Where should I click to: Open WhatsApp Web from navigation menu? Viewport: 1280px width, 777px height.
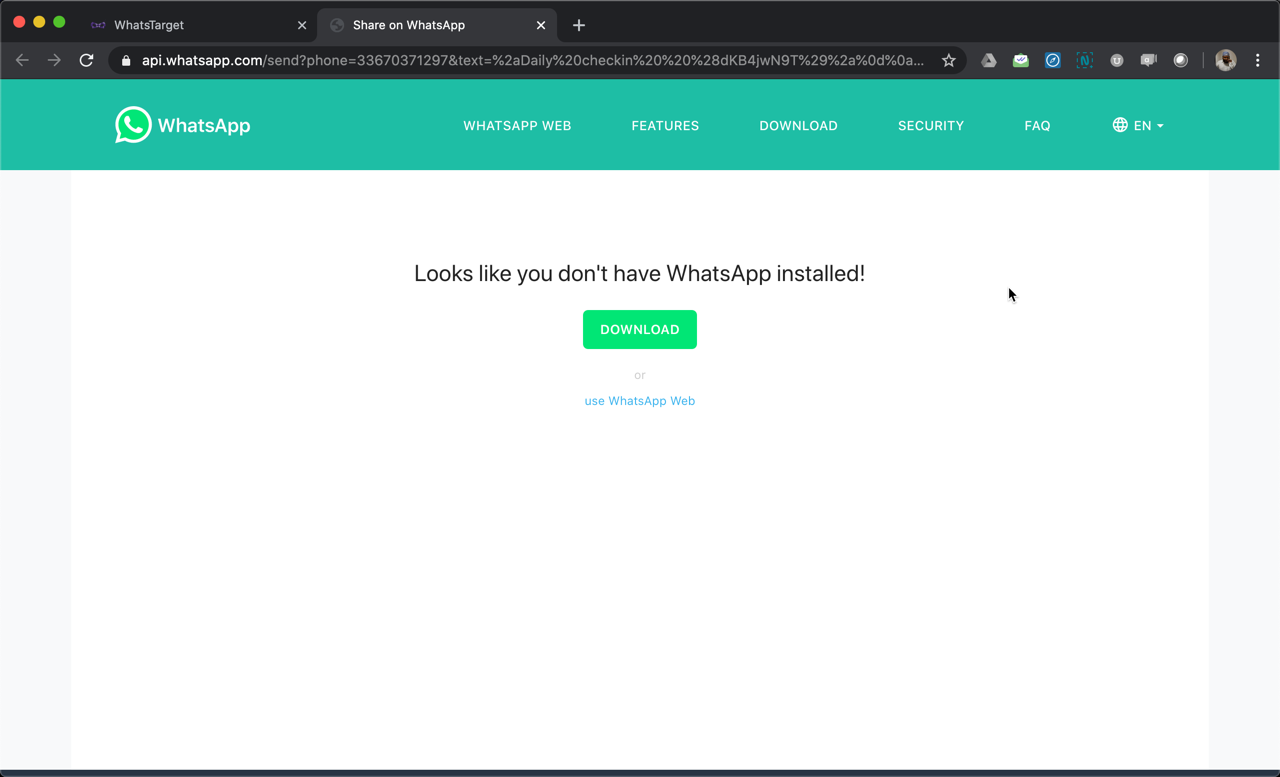(x=517, y=125)
